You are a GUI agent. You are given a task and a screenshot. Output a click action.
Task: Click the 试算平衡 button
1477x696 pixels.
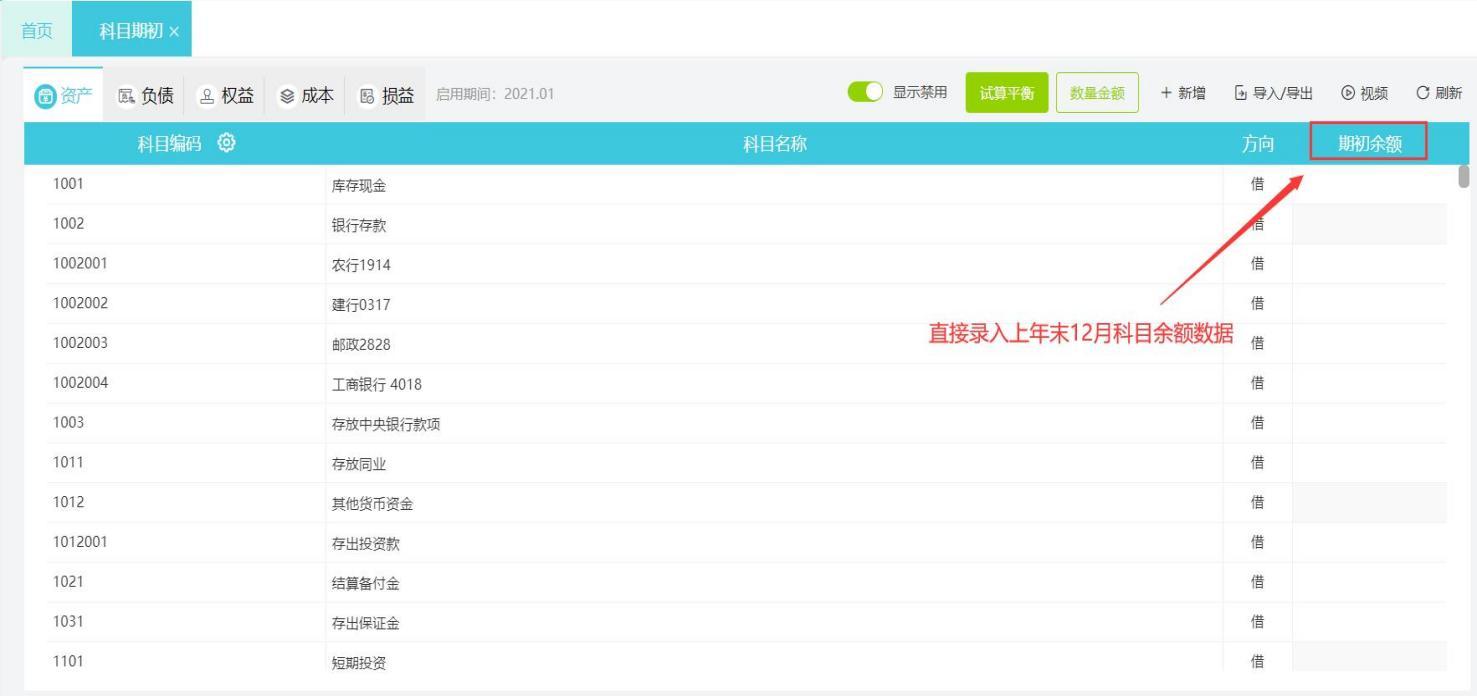click(x=1007, y=93)
